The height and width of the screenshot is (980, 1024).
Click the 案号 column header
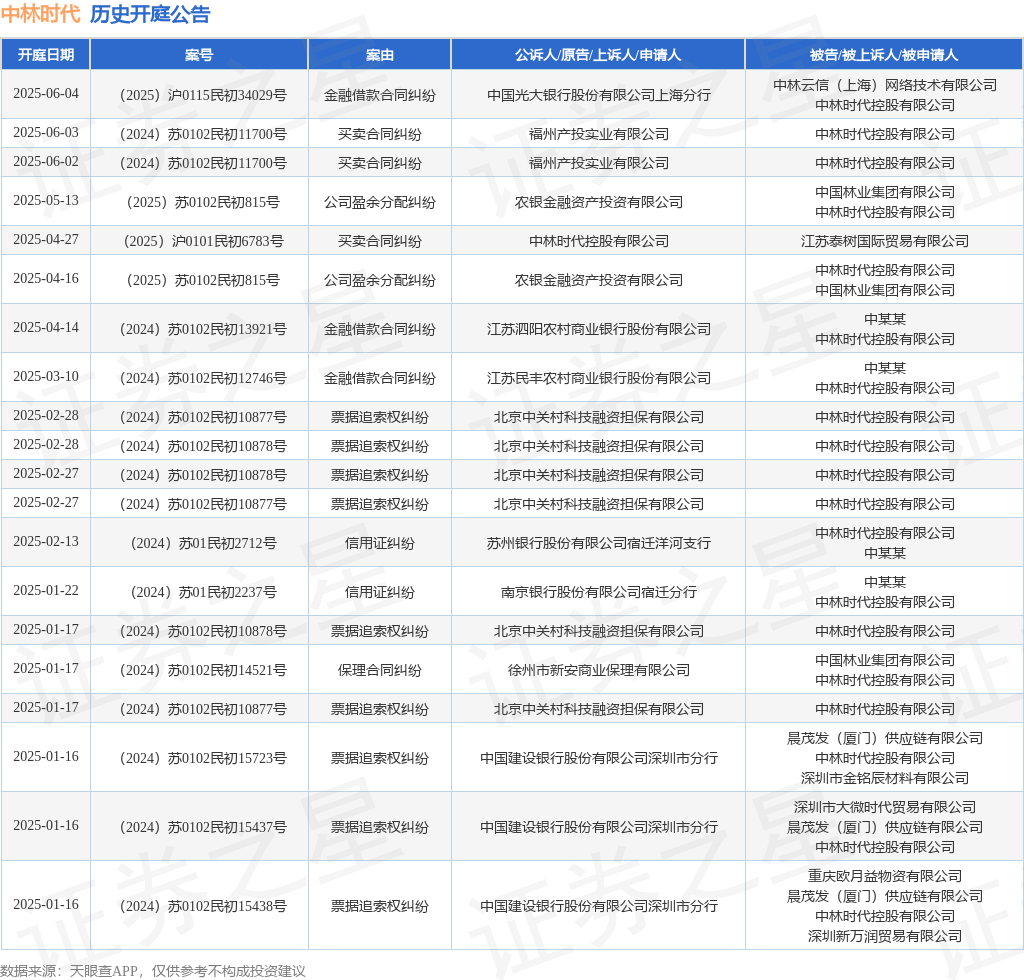pyautogui.click(x=199, y=55)
